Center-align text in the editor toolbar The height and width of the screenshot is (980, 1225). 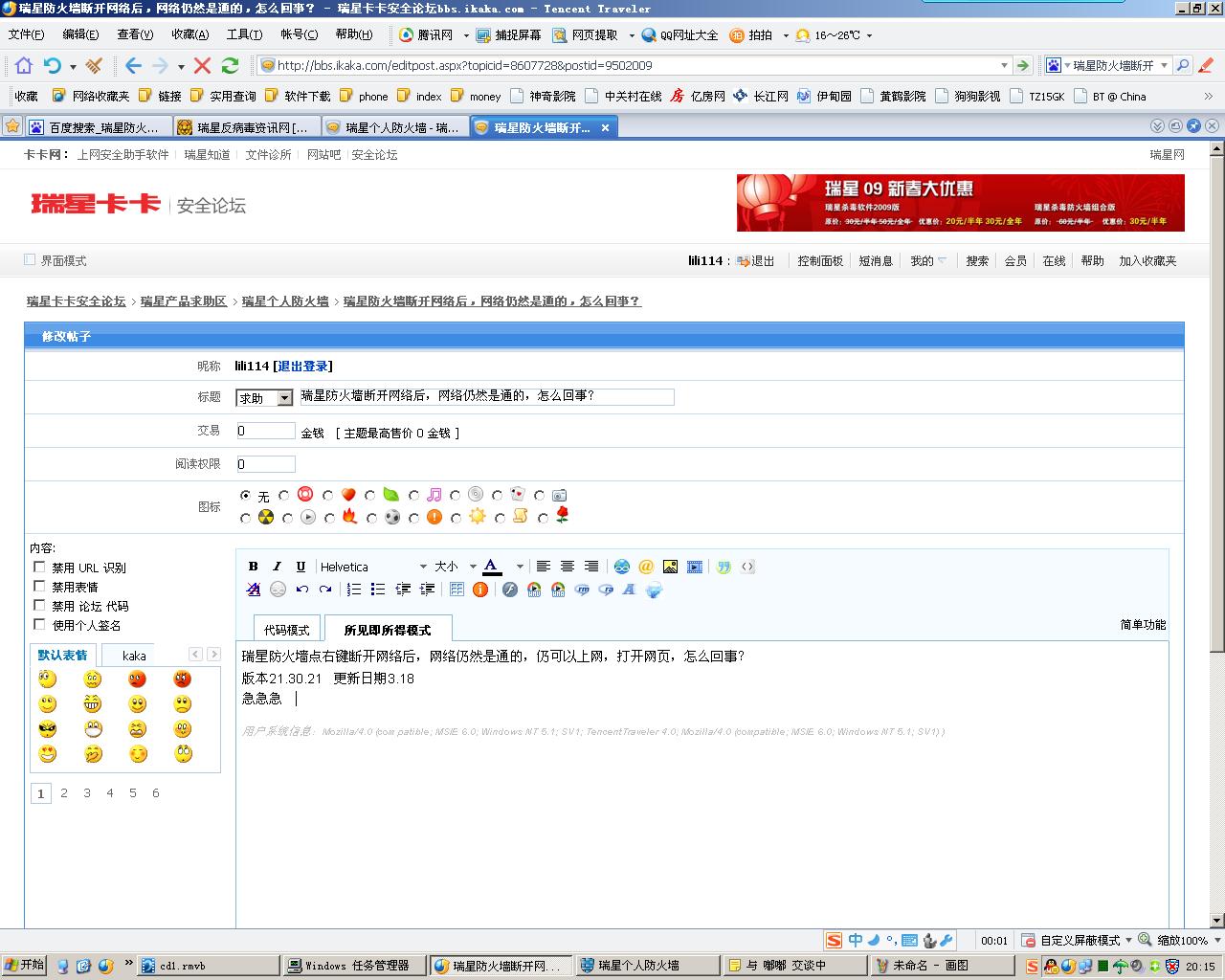point(568,567)
